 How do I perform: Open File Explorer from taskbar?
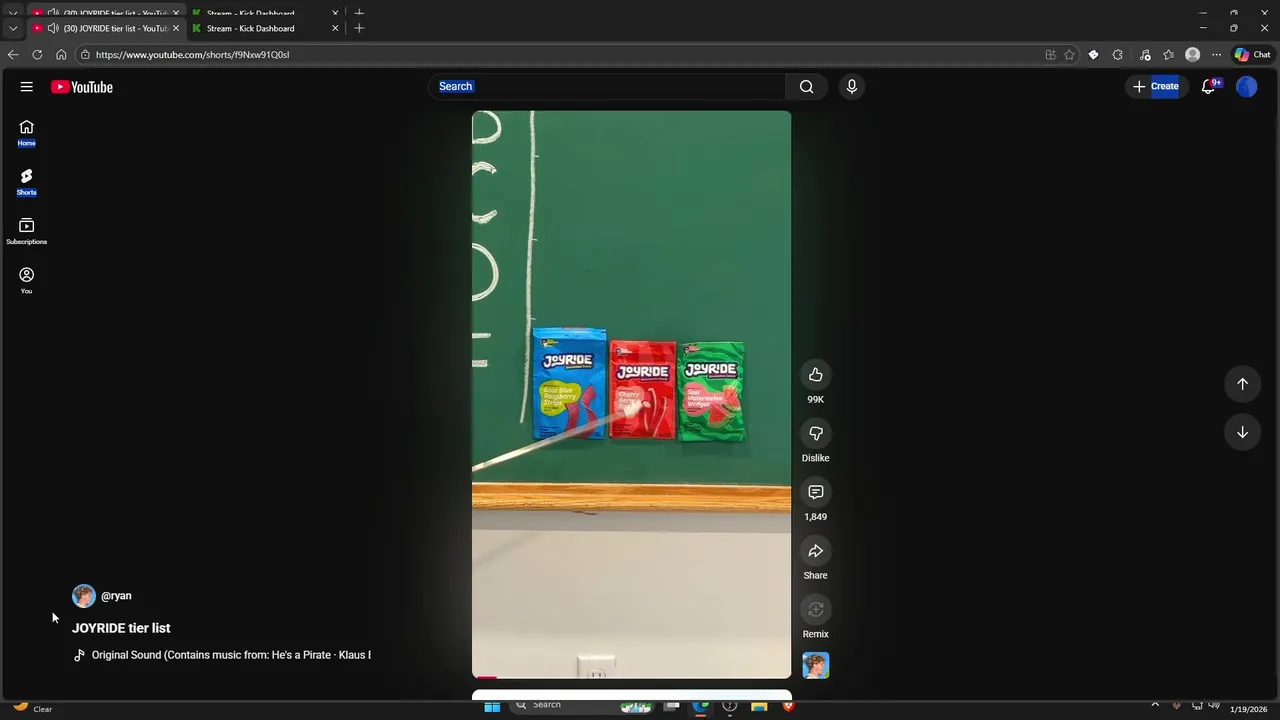[759, 706]
